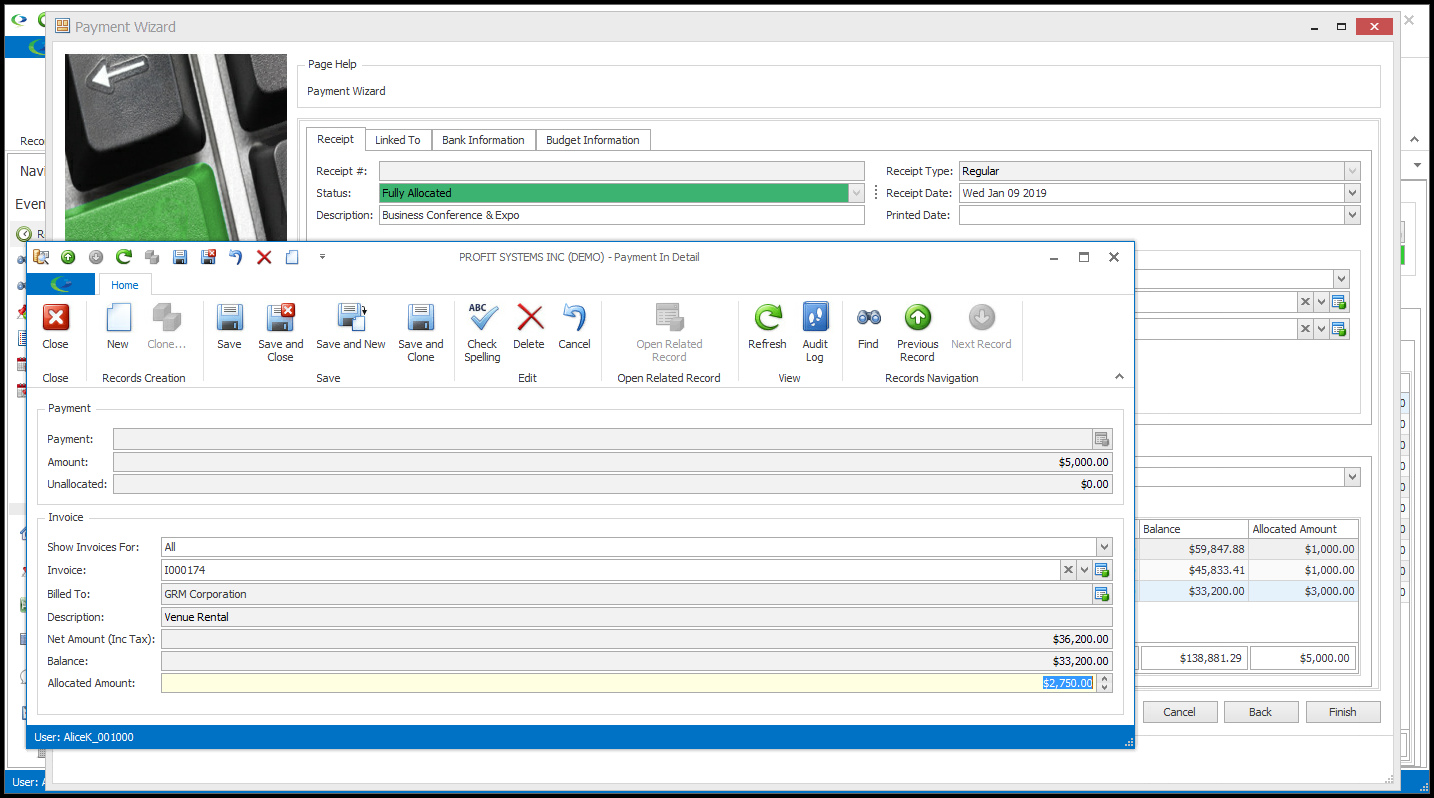1434x798 pixels.
Task: Select the $33,200.00 balance cell in wizard grid
Action: tap(1194, 591)
